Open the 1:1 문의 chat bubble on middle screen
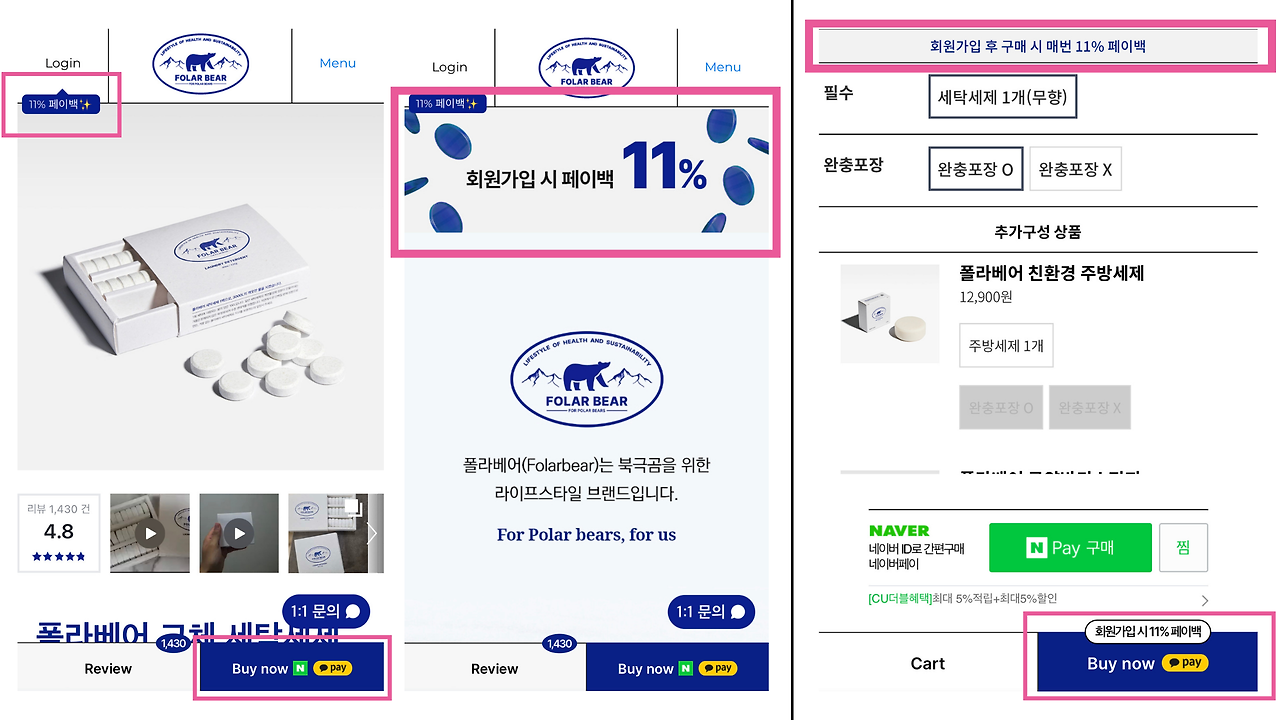 [711, 612]
